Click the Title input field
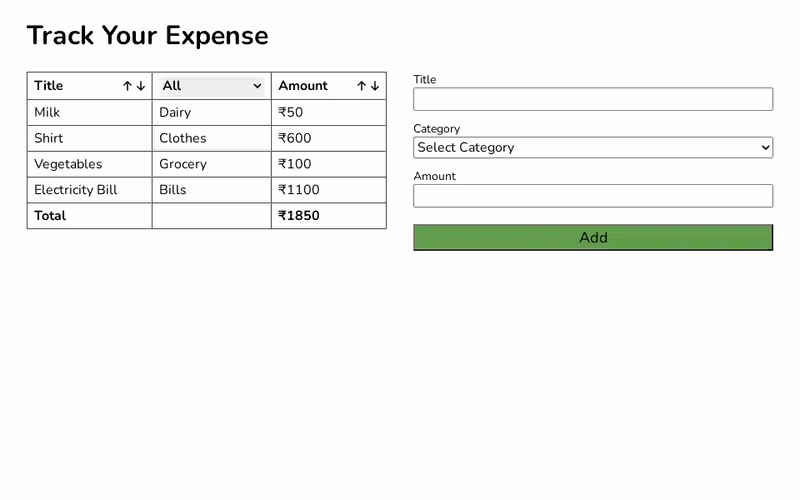 [593, 99]
